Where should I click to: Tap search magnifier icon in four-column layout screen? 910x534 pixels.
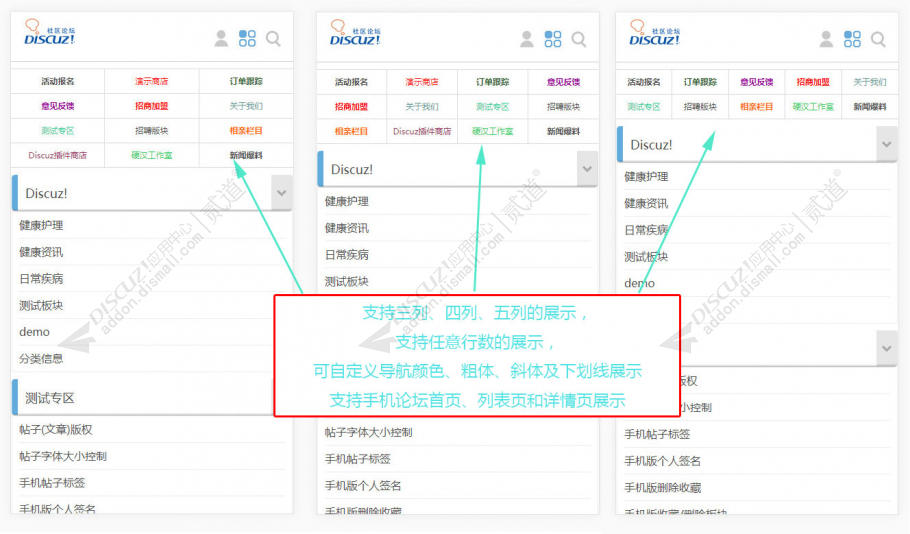579,39
